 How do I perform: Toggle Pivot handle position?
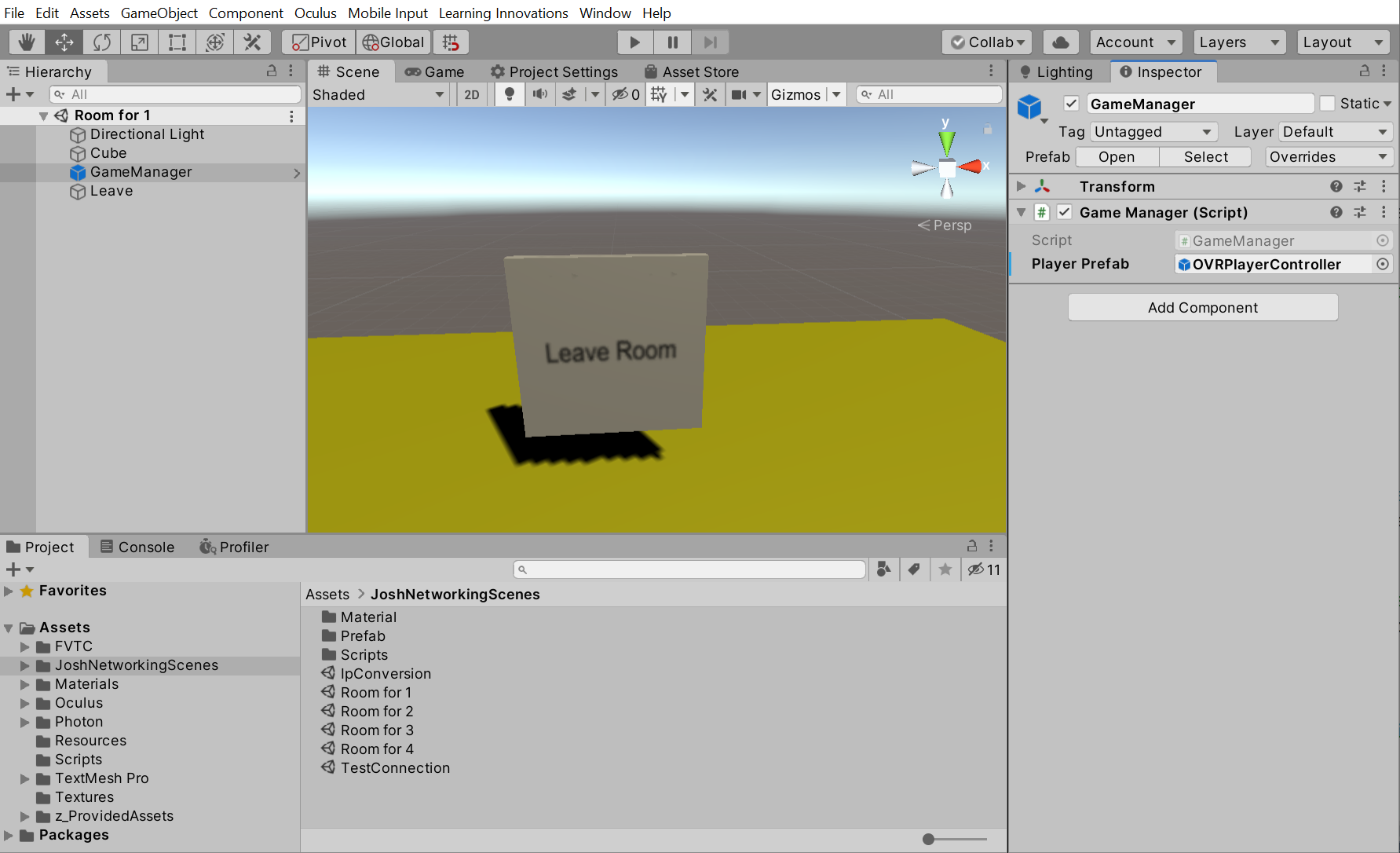click(319, 42)
